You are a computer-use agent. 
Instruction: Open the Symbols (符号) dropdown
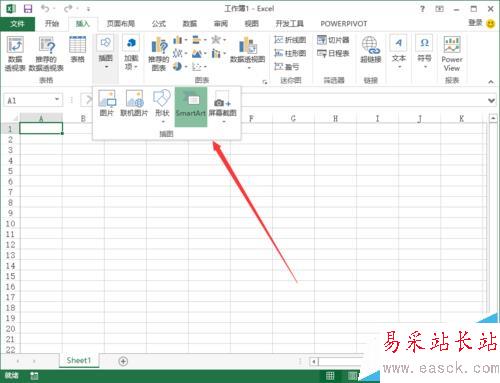coord(424,52)
